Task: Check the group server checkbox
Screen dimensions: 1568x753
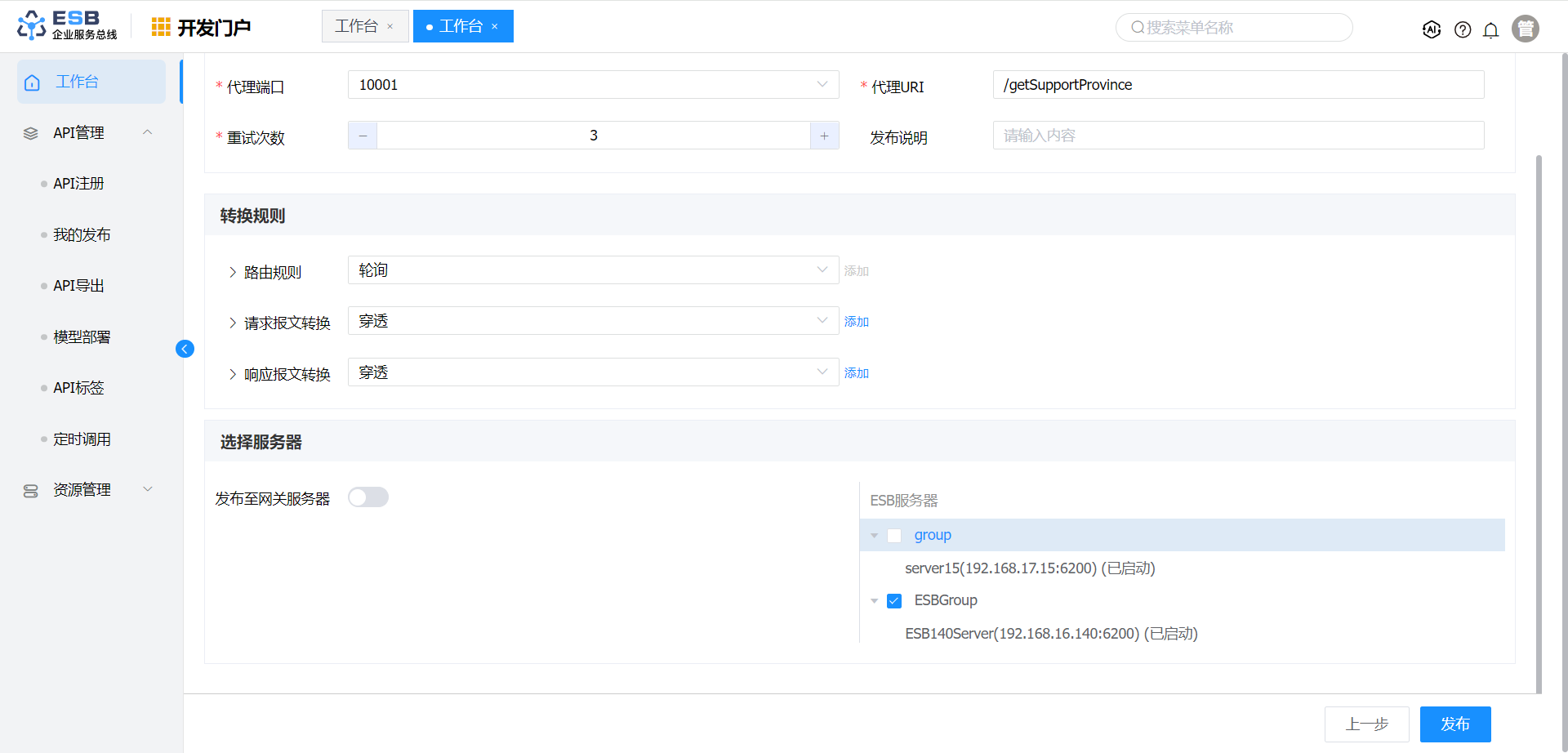Action: point(894,536)
